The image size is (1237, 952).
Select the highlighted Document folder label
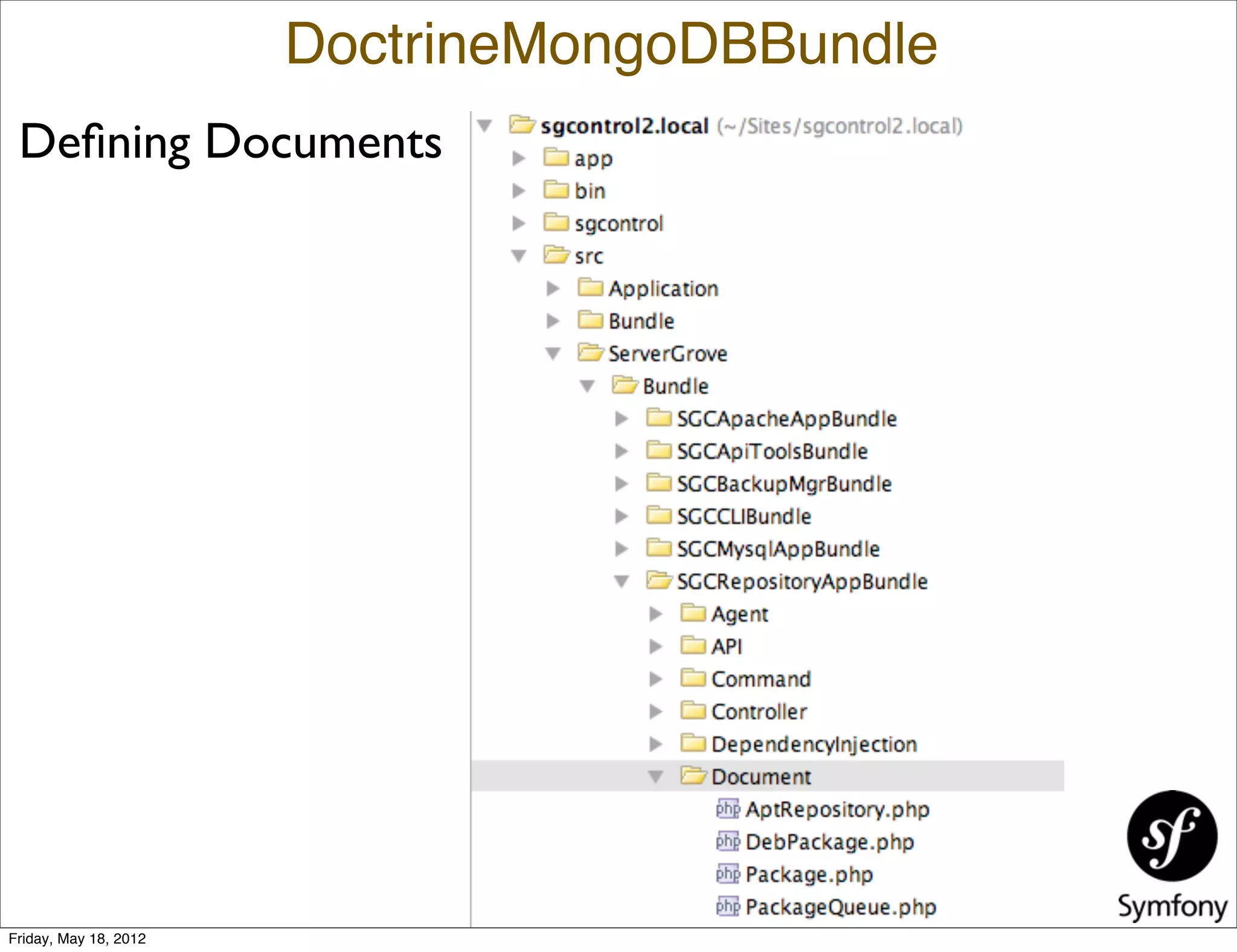pos(761,777)
